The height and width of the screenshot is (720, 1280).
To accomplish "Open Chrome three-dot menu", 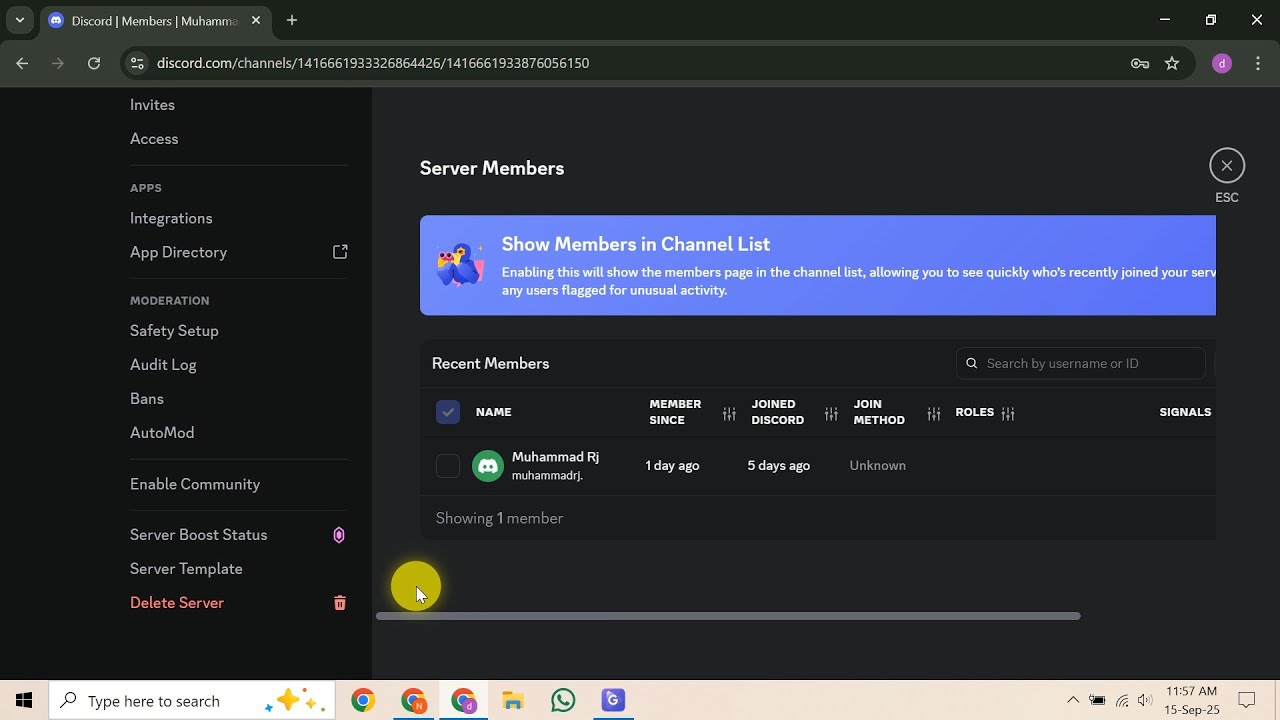I will click(x=1257, y=63).
